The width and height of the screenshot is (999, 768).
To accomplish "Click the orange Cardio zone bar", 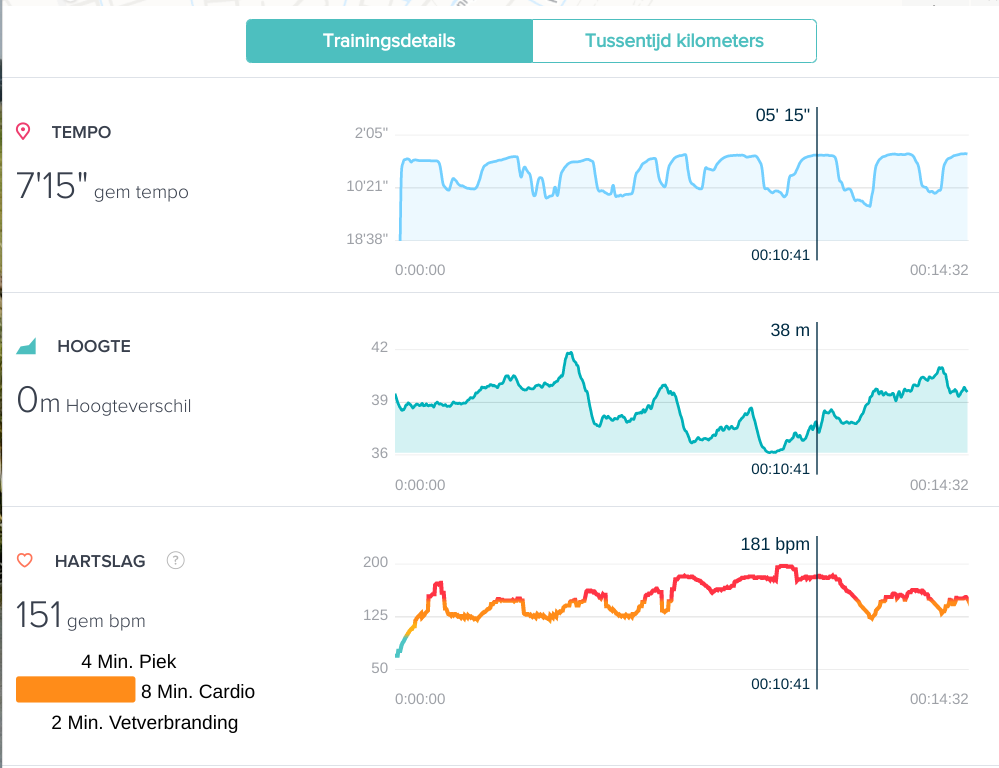I will (x=75, y=690).
